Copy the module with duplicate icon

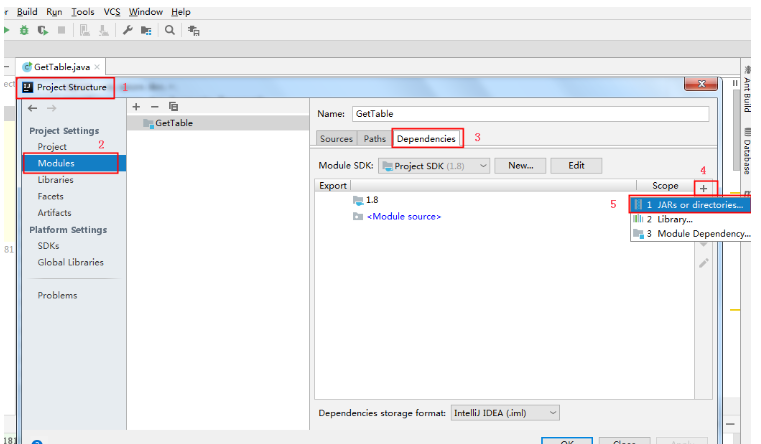tap(173, 106)
